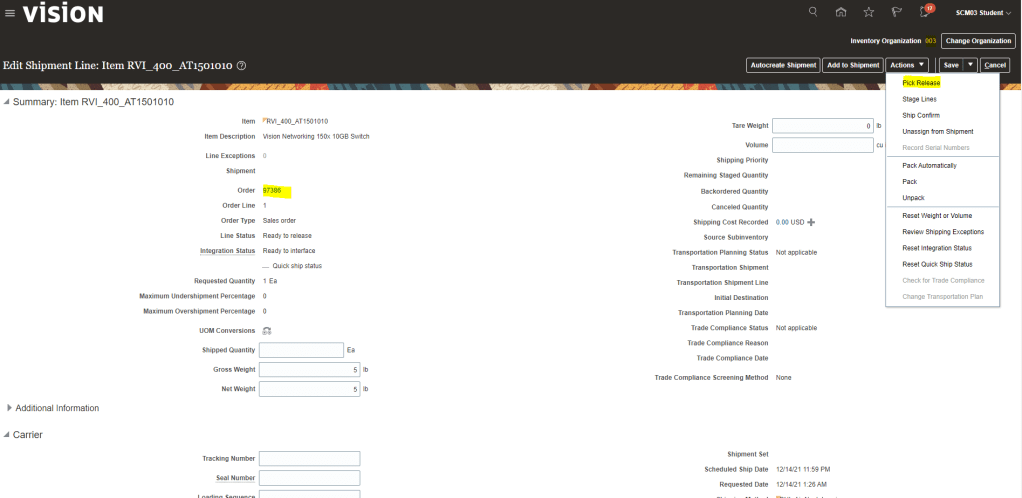This screenshot has width=1022, height=498.
Task: Select Pack Automatically menu entry
Action: [x=929, y=165]
